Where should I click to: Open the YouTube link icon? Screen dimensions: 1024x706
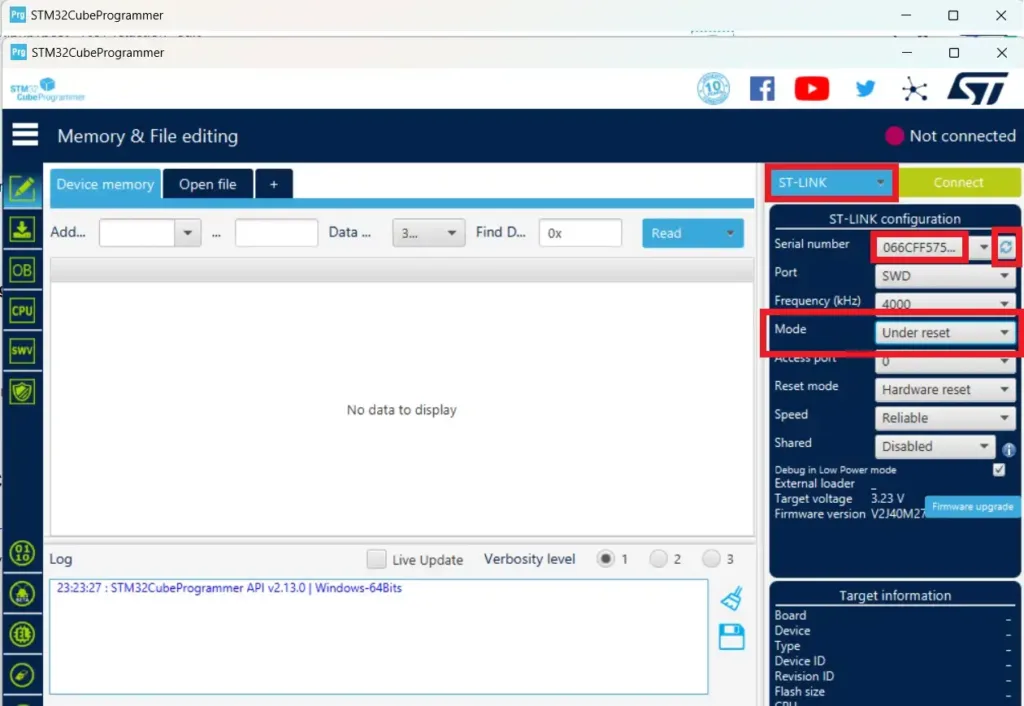click(812, 88)
